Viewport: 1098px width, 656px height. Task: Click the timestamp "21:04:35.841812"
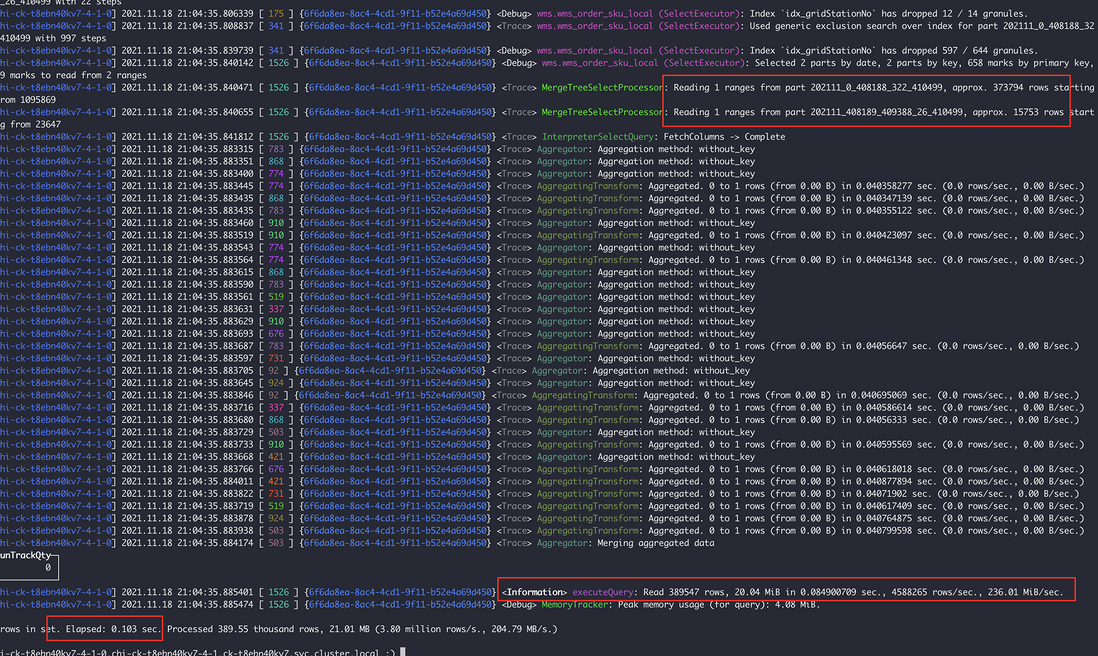click(214, 137)
